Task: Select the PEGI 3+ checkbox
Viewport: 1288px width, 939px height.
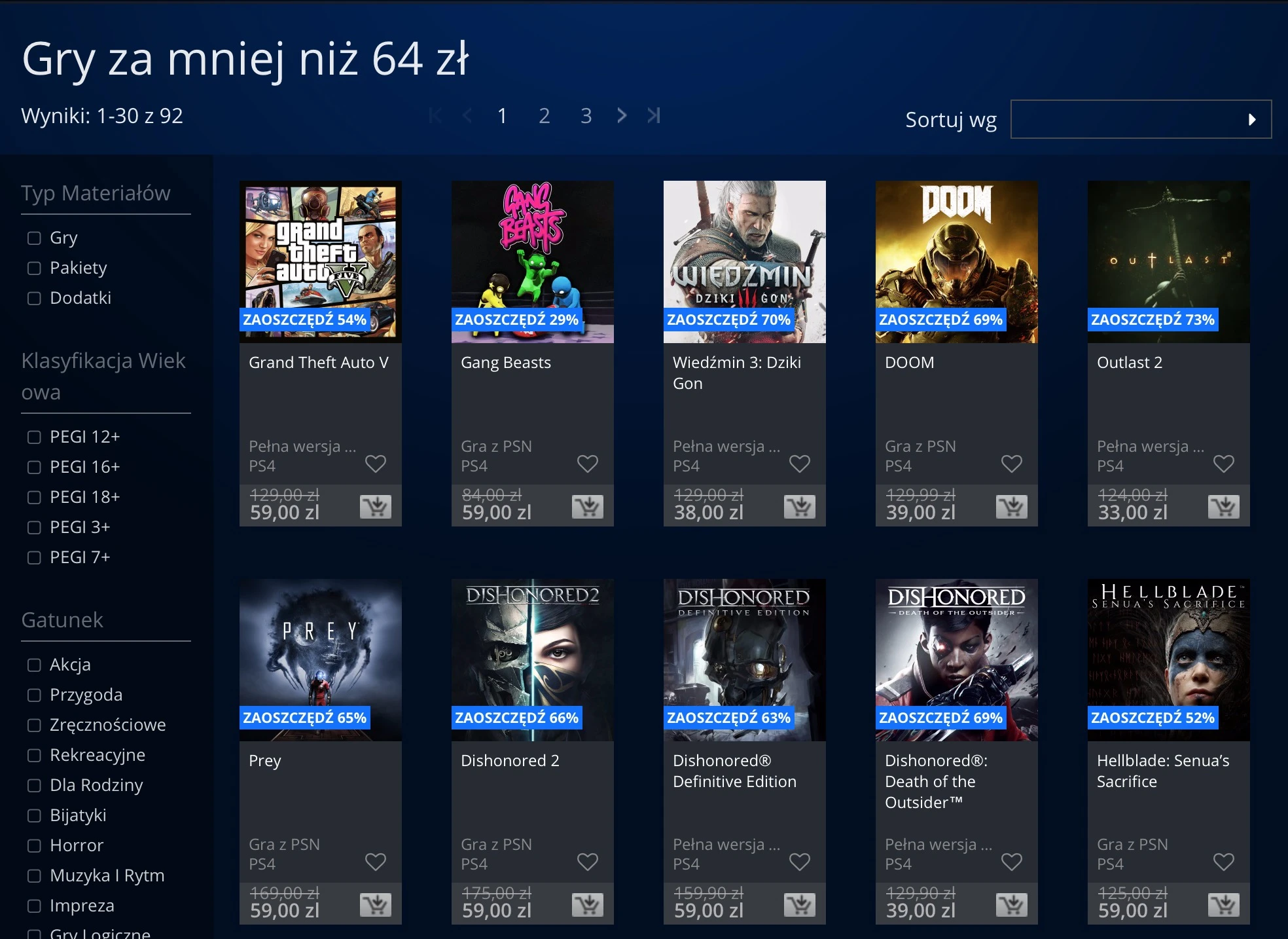Action: pyautogui.click(x=34, y=527)
